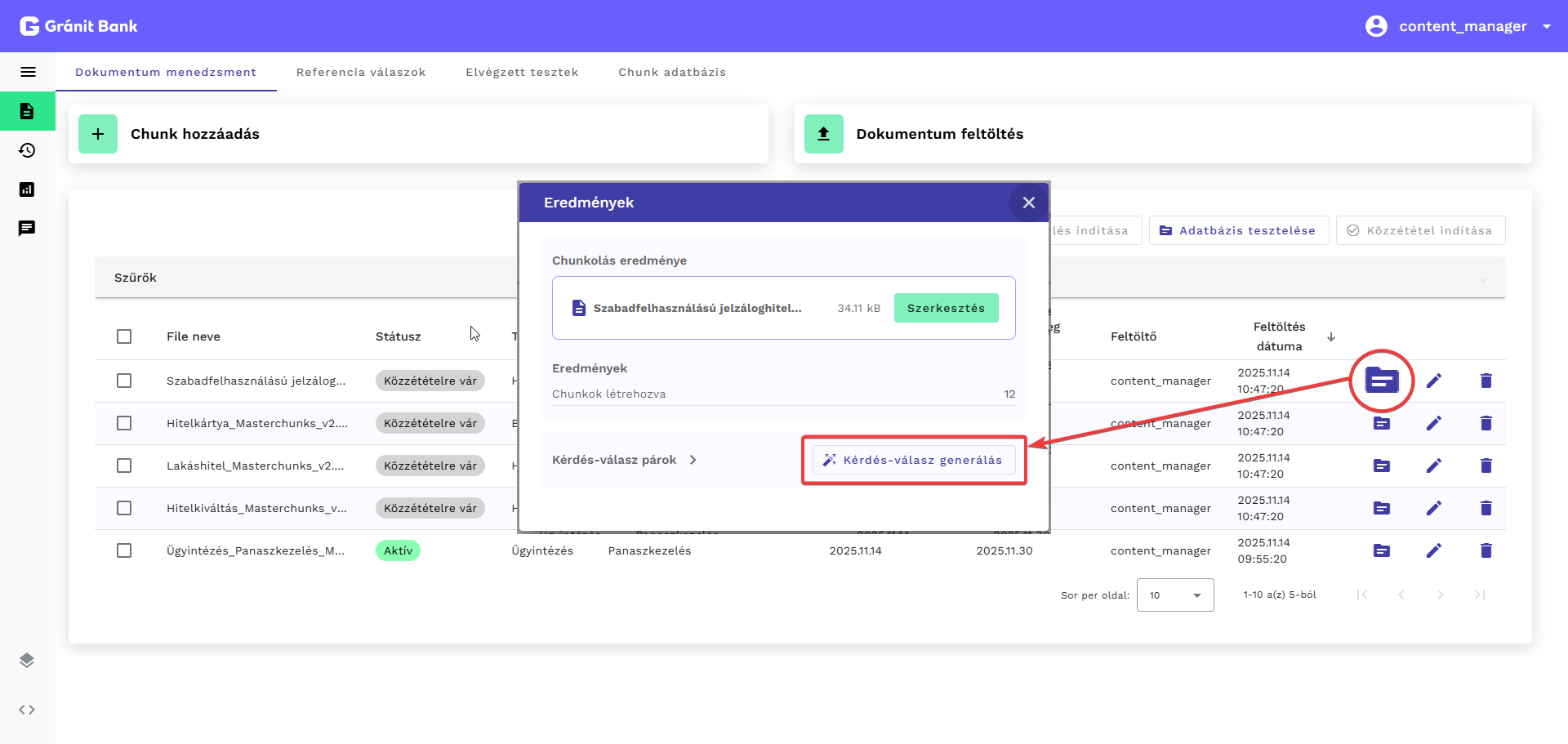Viewport: 1568px width, 744px height.
Task: Tick the Szabadfelhasználású jelzálog row checkbox
Action: [x=124, y=381]
